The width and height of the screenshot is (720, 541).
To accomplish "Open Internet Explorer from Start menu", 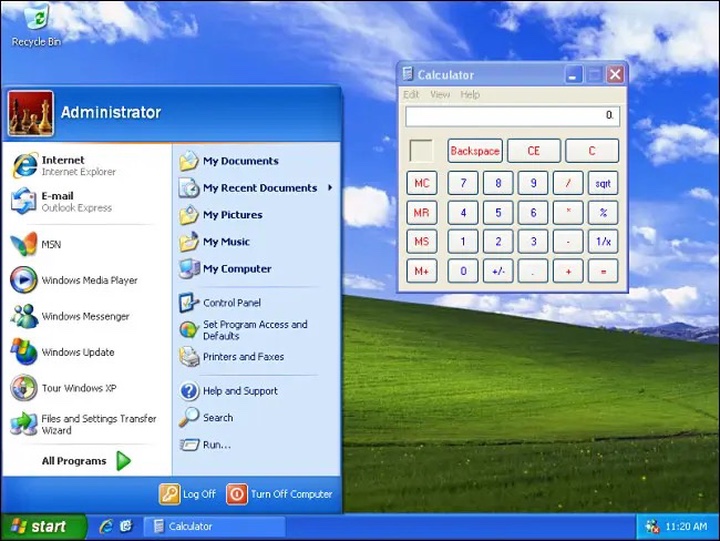I will 62,165.
